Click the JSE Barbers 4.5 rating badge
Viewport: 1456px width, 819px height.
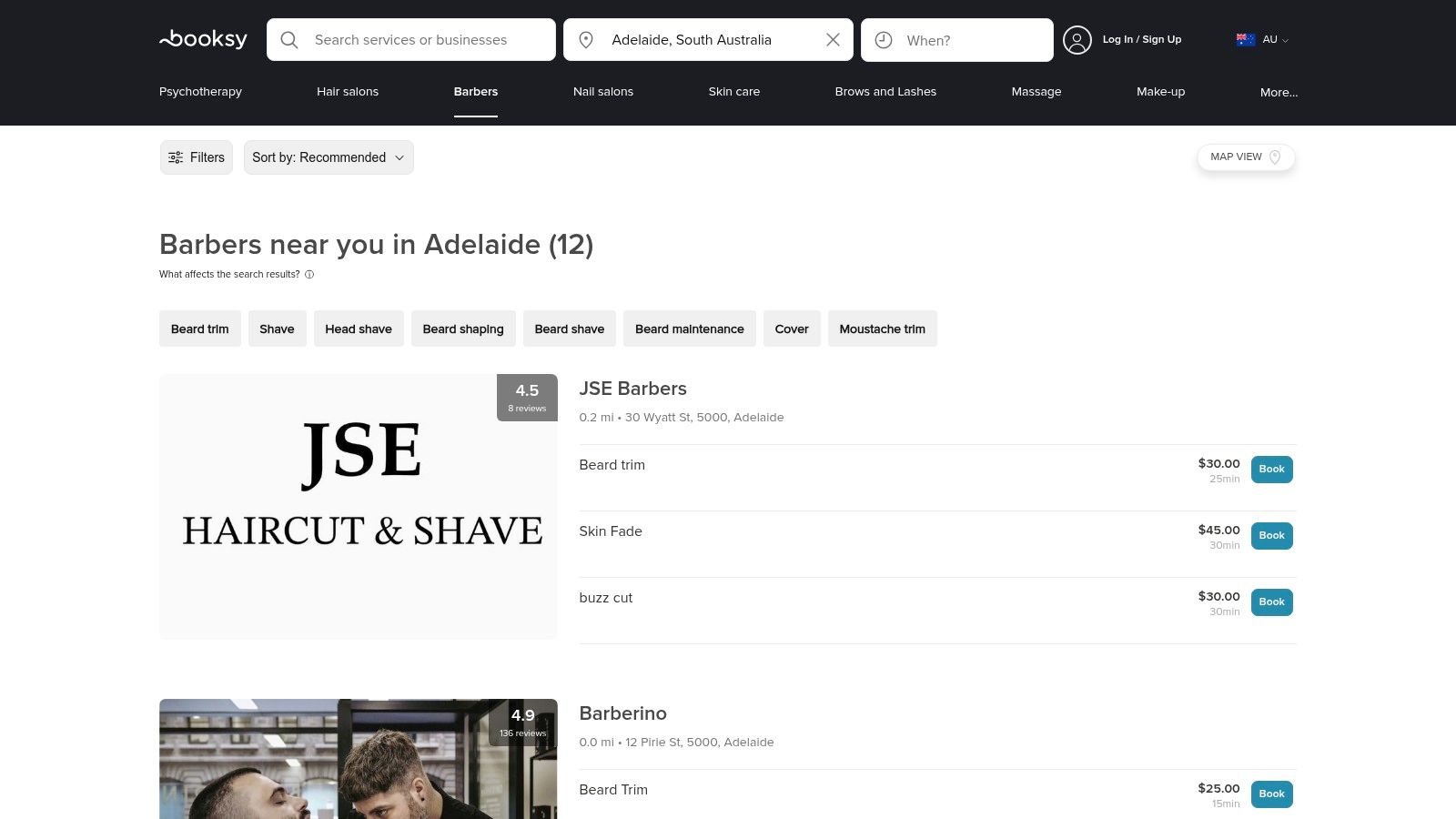[x=527, y=398]
